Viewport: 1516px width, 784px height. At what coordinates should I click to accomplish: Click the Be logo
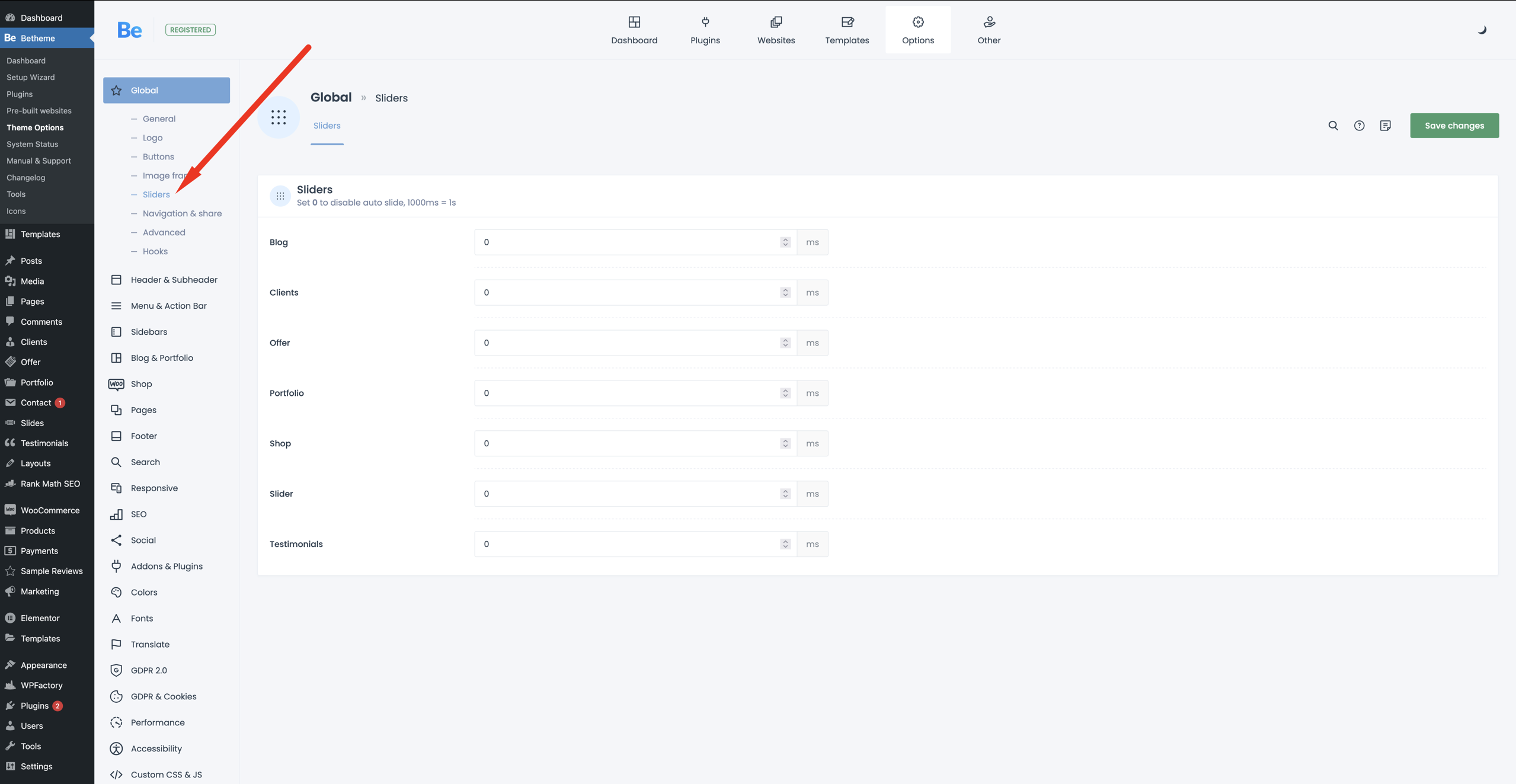[129, 30]
